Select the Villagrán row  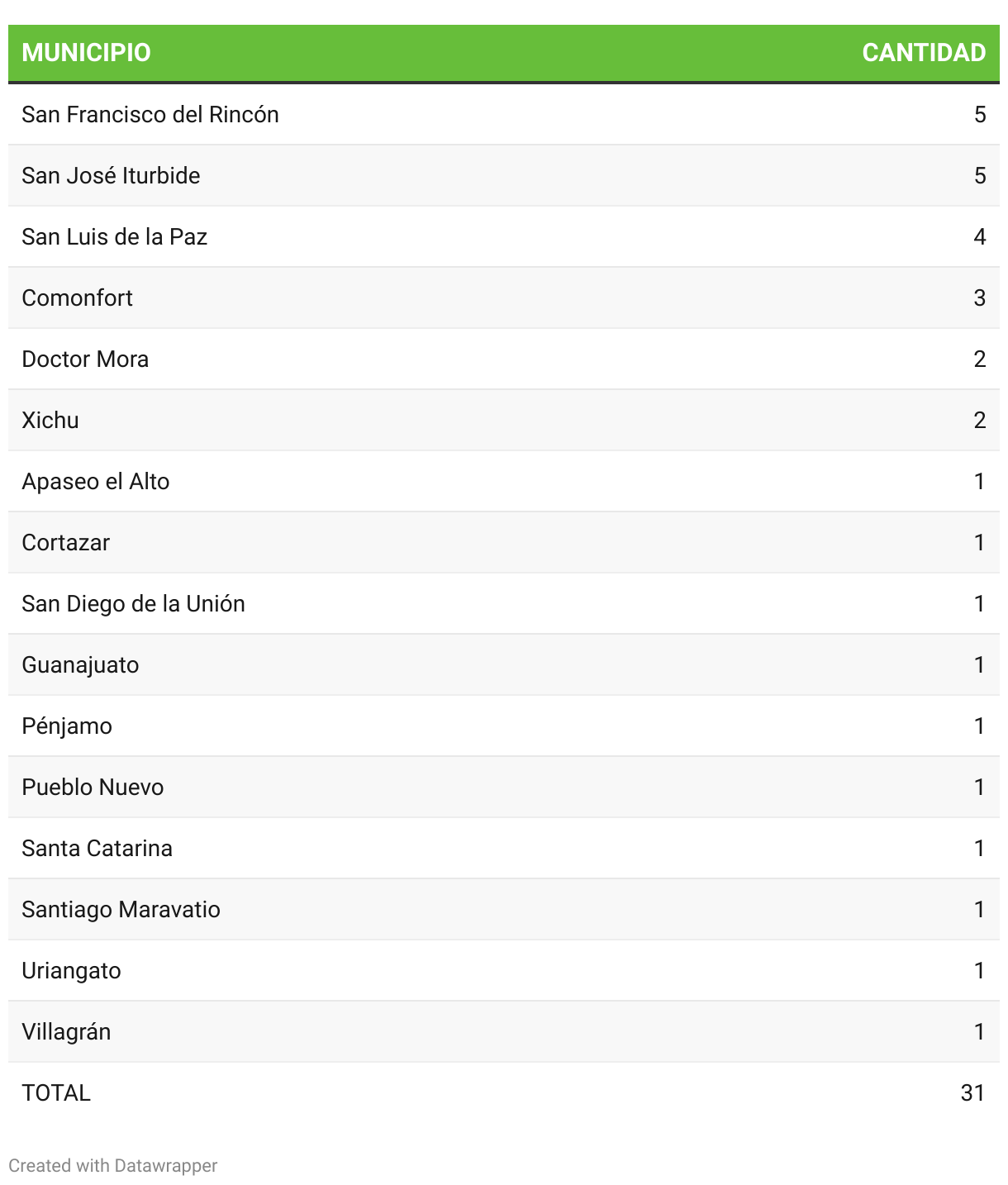pyautogui.click(x=66, y=1032)
